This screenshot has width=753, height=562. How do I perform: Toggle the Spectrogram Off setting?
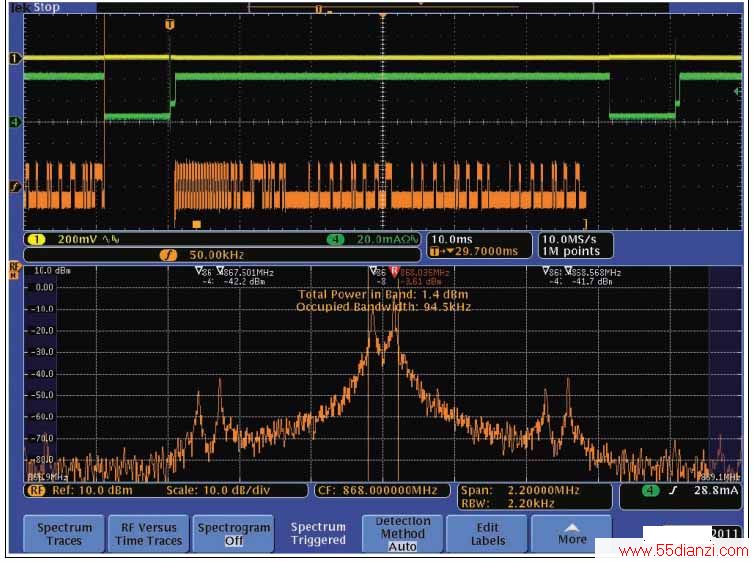[x=233, y=533]
